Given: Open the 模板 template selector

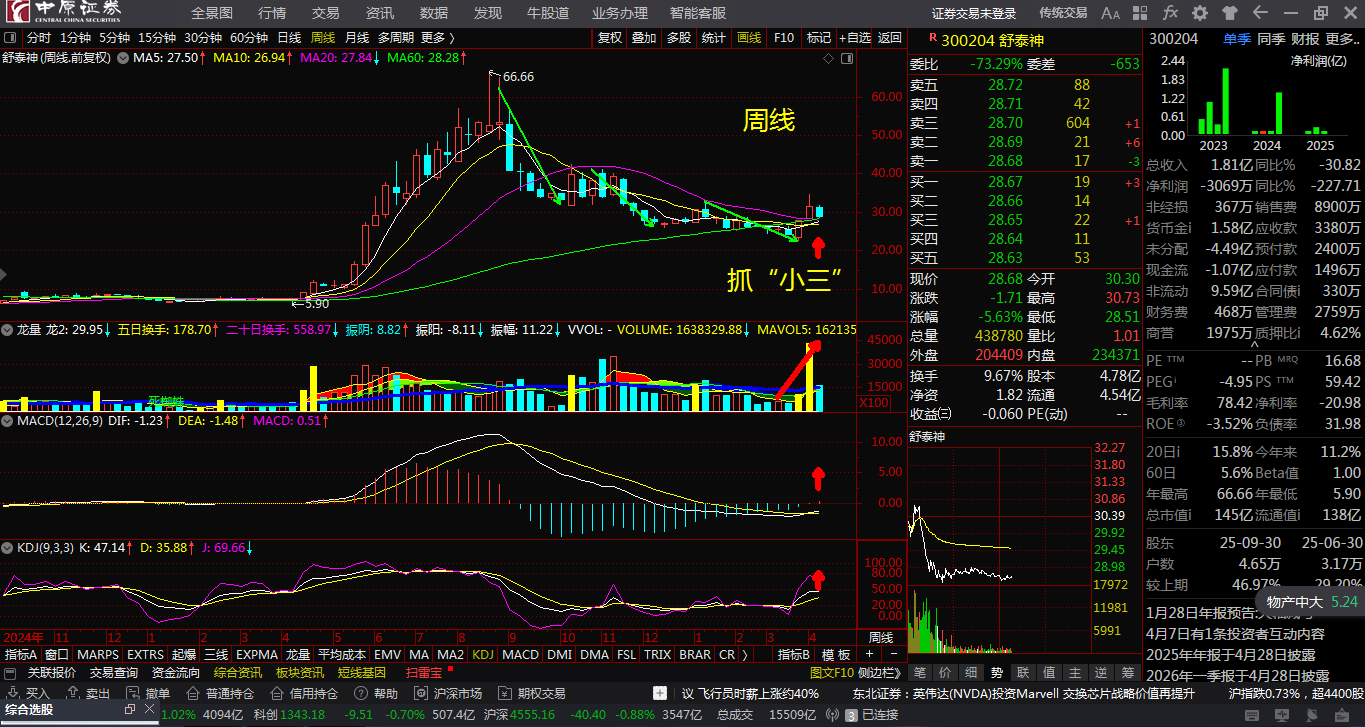Looking at the screenshot, I should click(836, 654).
